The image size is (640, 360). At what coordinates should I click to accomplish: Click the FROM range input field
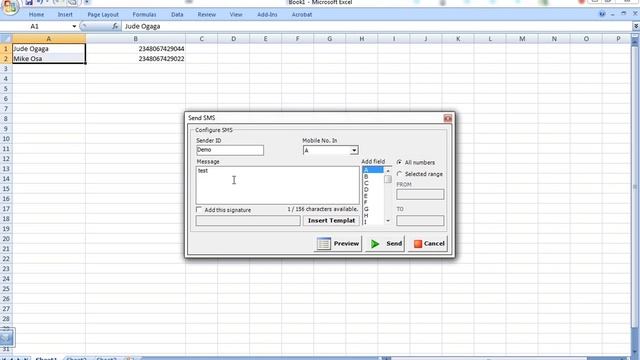420,194
